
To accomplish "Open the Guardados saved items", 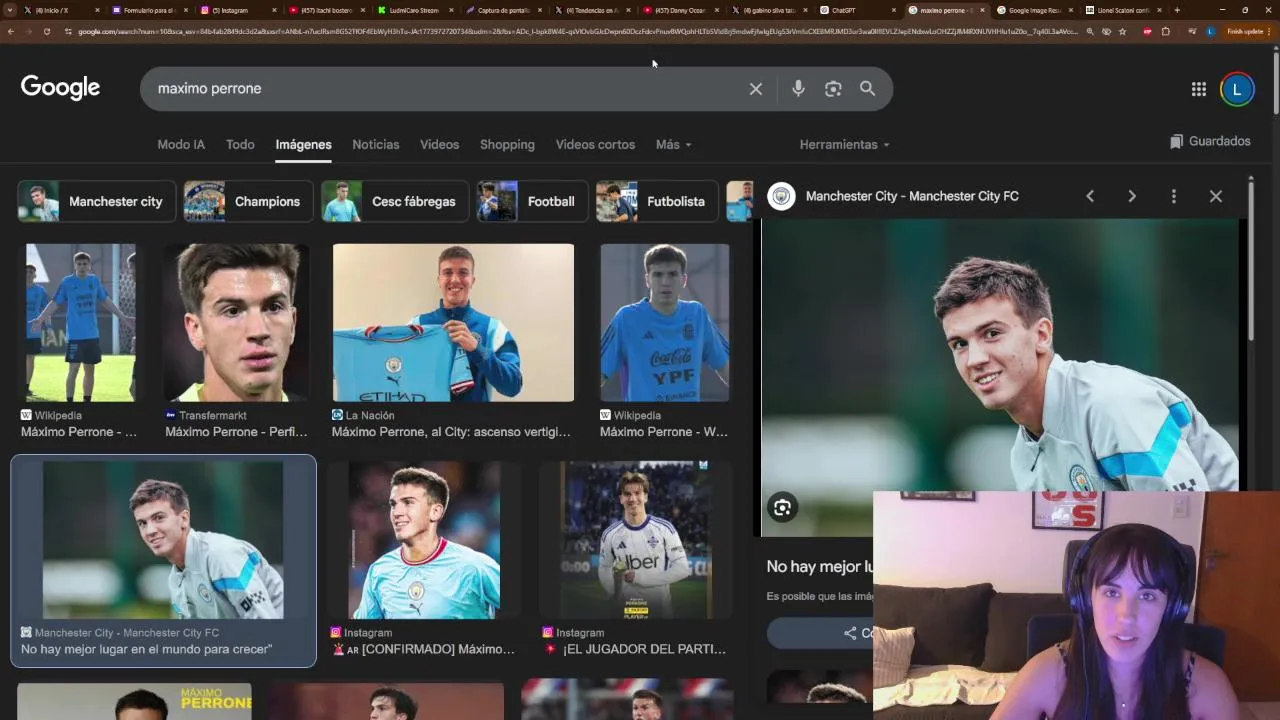I will coord(1210,142).
